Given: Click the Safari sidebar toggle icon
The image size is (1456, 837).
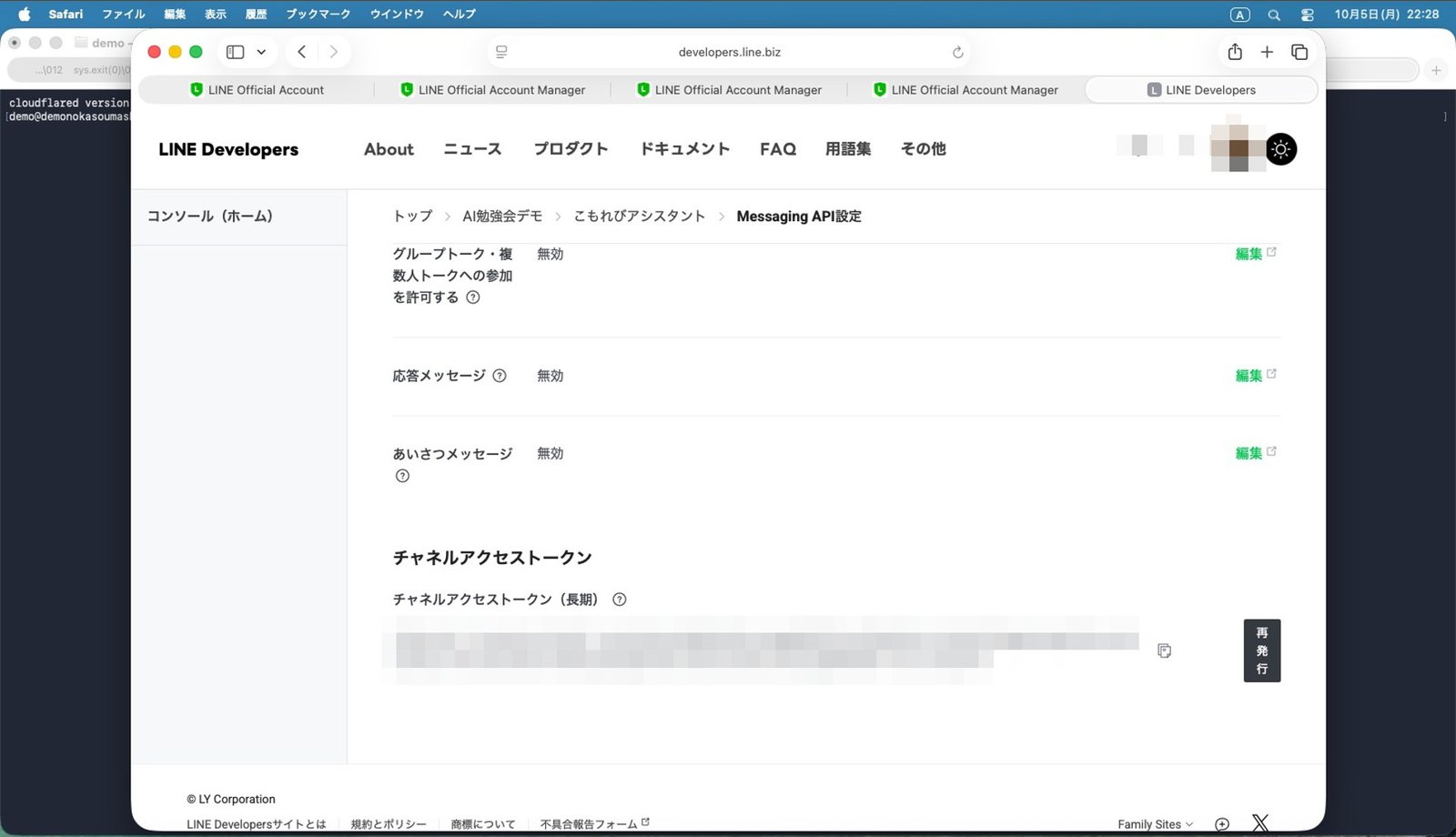Looking at the screenshot, I should (235, 52).
